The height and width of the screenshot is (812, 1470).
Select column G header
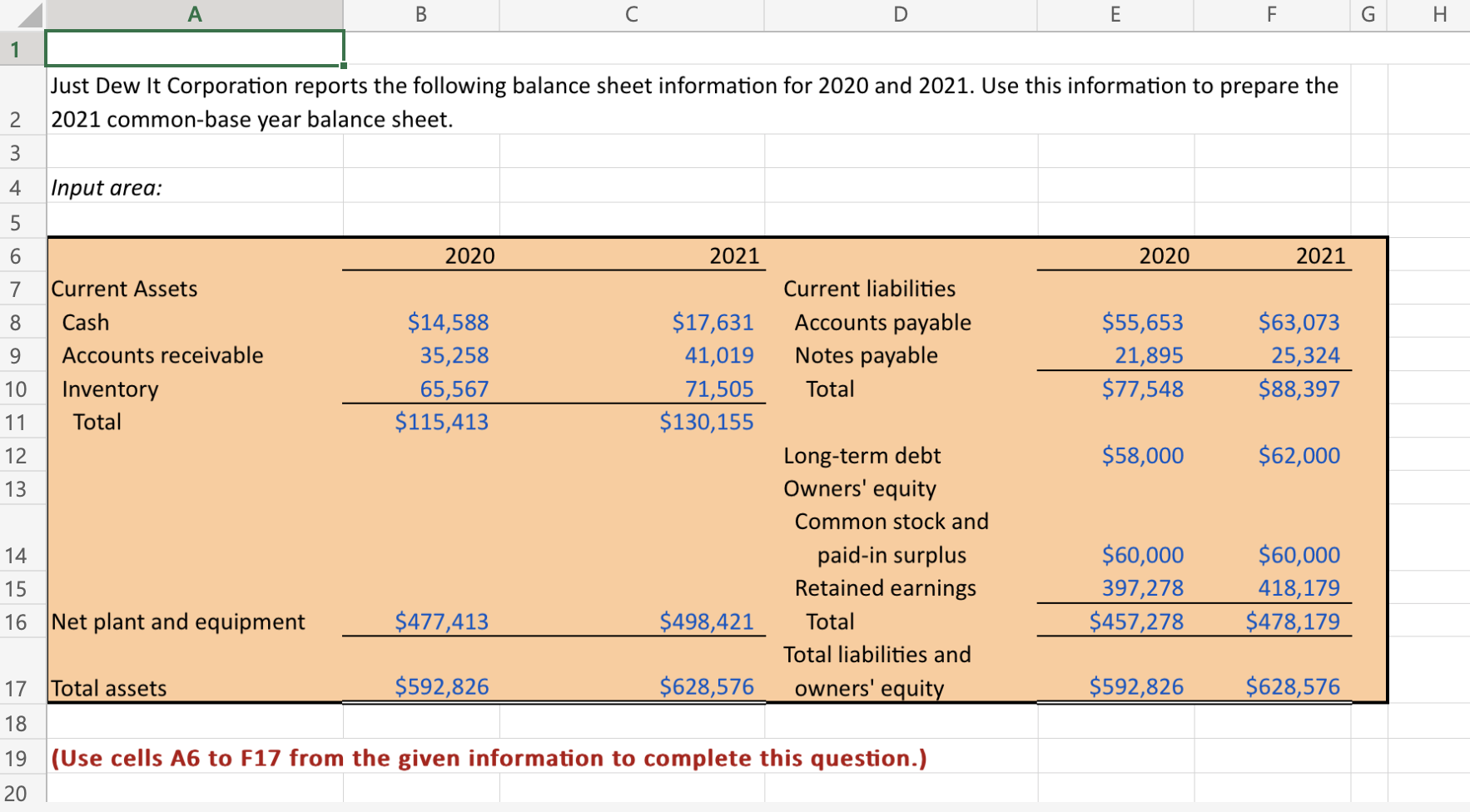[x=1368, y=14]
